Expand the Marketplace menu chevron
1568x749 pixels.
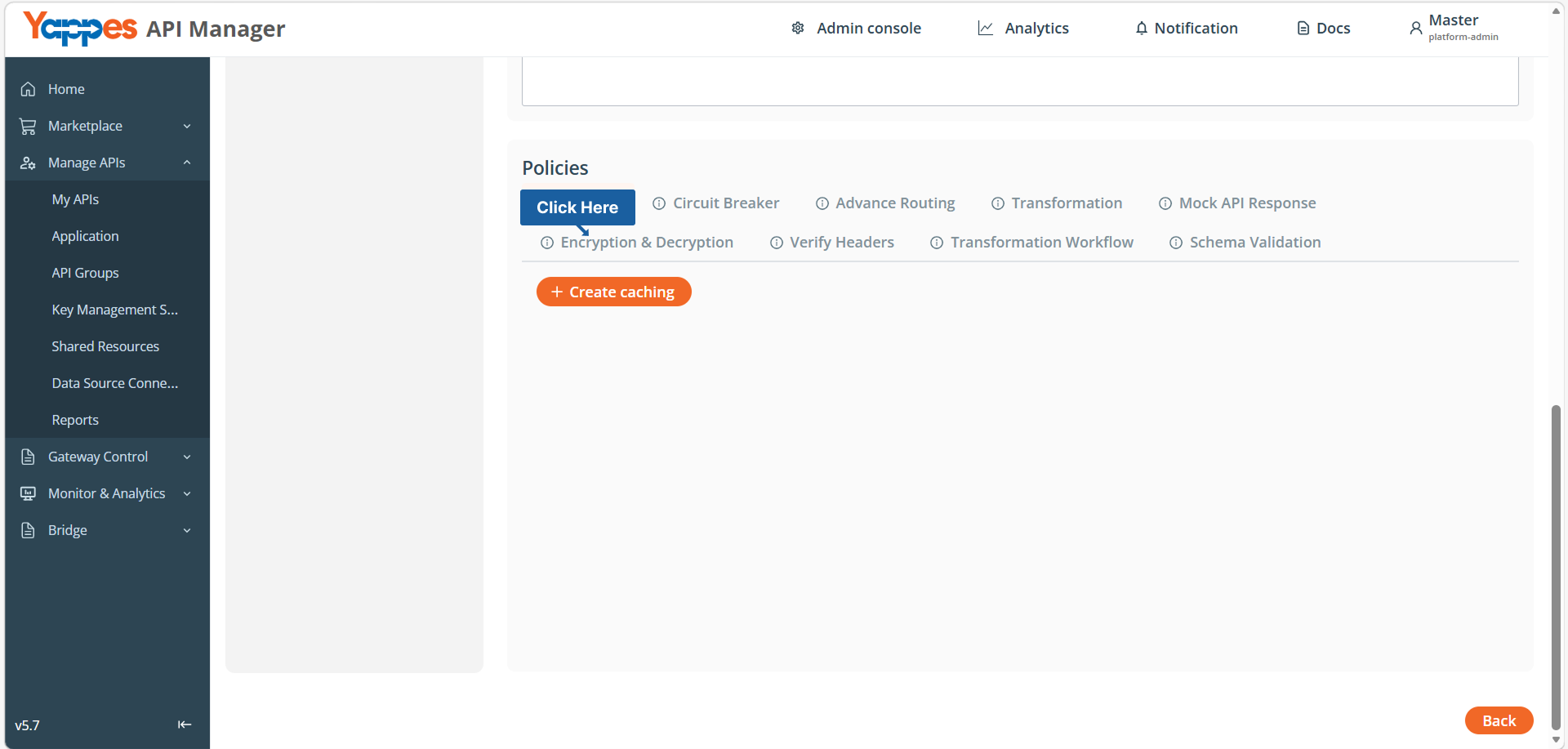pyautogui.click(x=187, y=127)
